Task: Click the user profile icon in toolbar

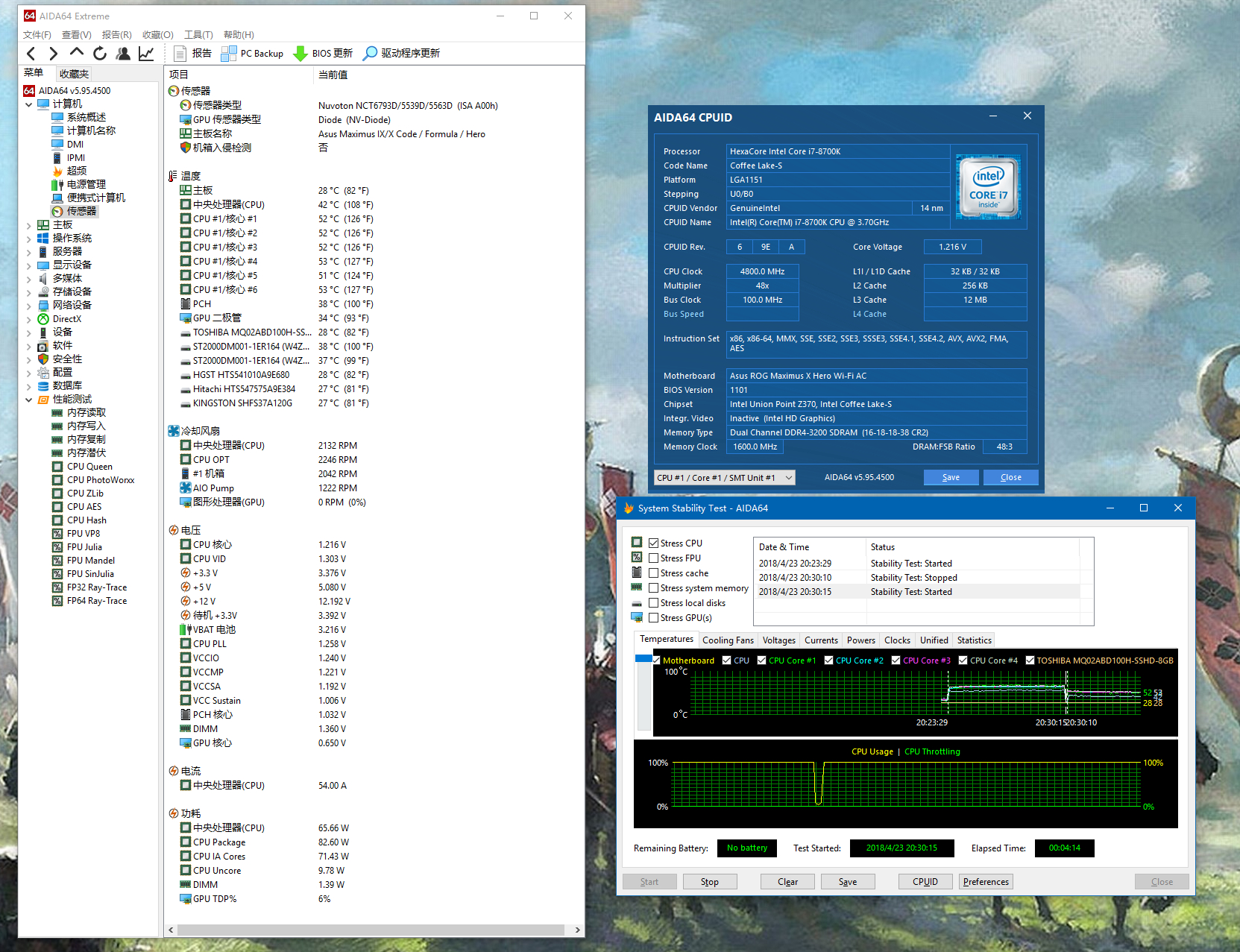Action: point(123,54)
